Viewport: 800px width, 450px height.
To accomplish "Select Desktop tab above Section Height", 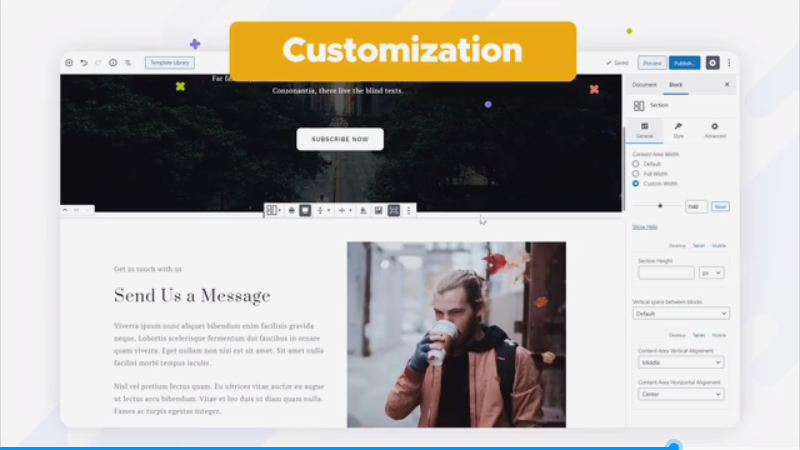I will coord(677,246).
